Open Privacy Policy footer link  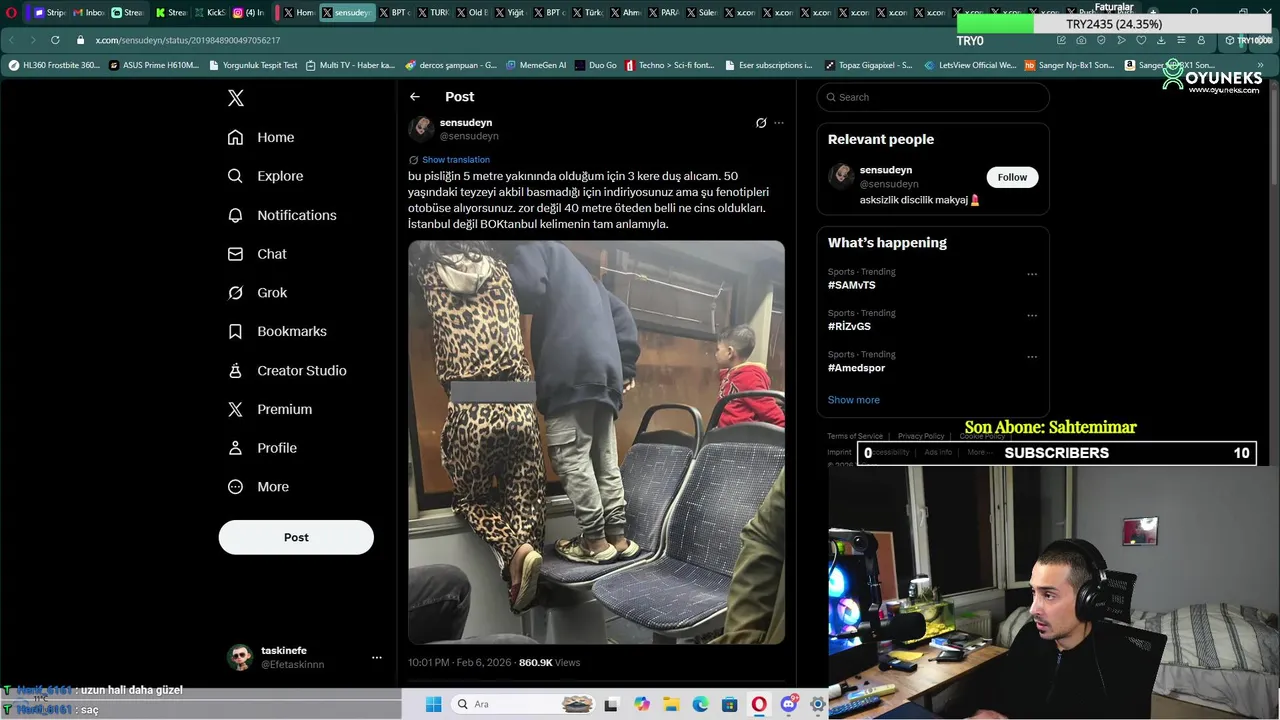[x=921, y=436]
